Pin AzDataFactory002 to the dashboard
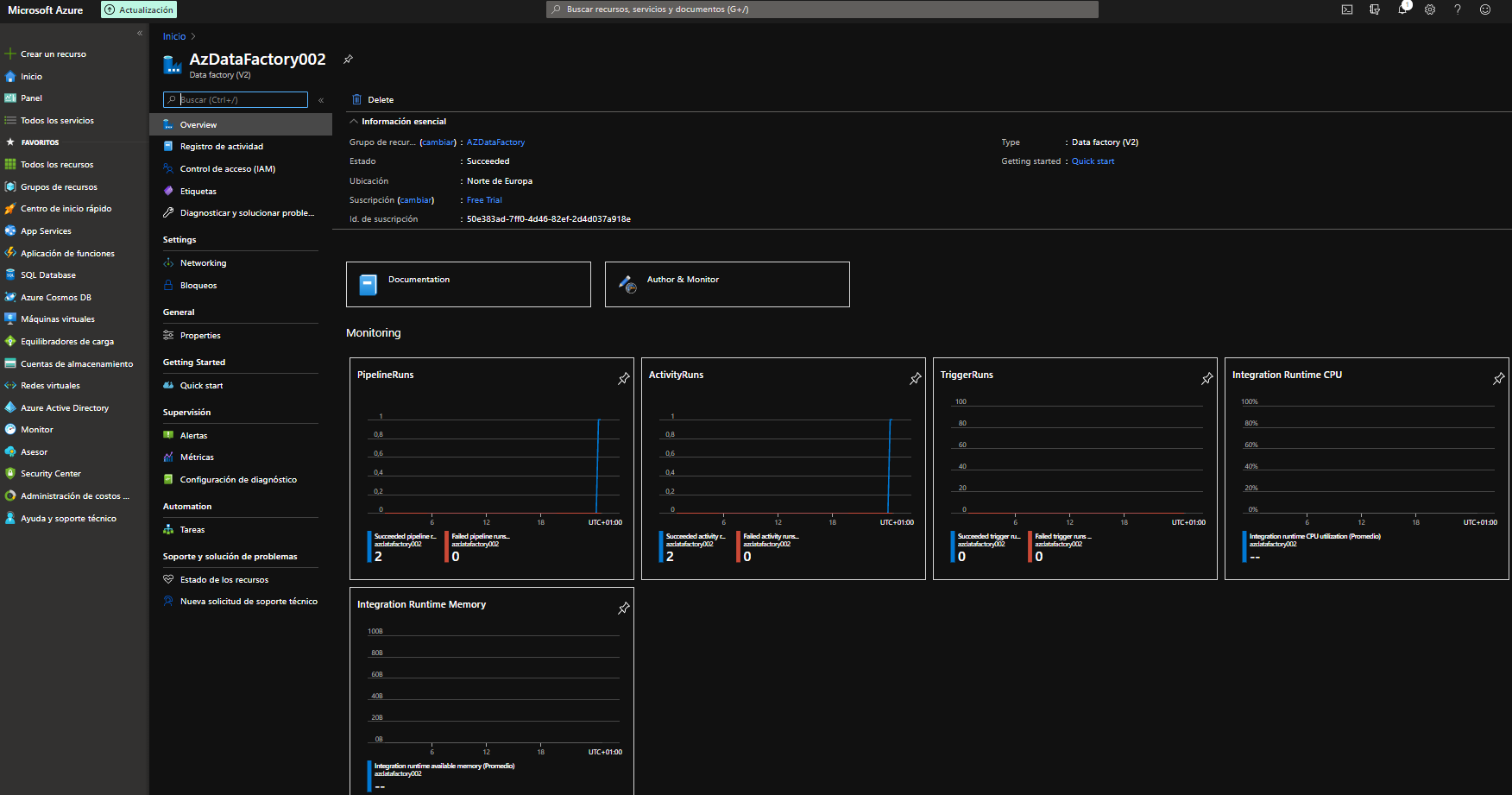This screenshot has width=1512, height=795. (x=348, y=60)
